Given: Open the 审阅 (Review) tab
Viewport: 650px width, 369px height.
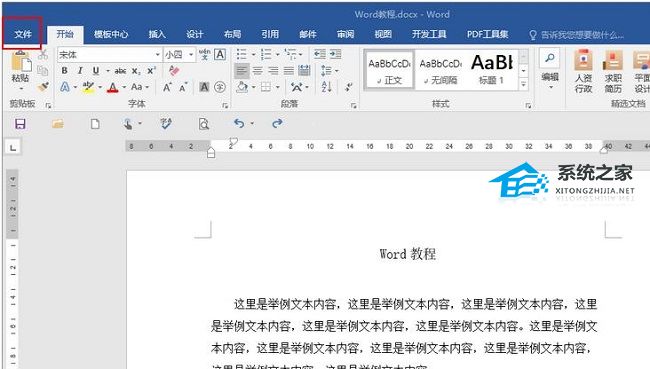Looking at the screenshot, I should point(345,34).
